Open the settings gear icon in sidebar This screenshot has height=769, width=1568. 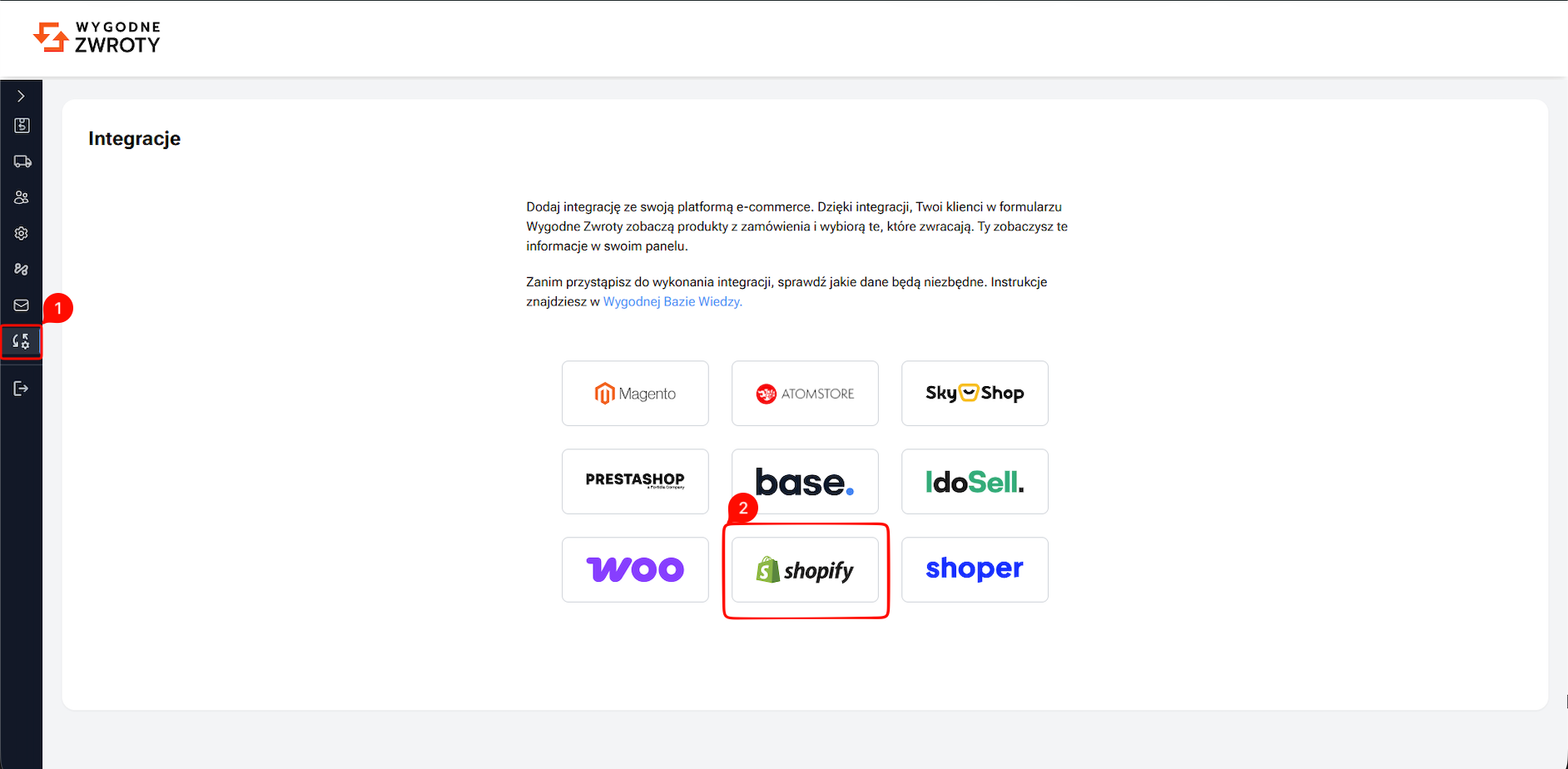click(22, 233)
